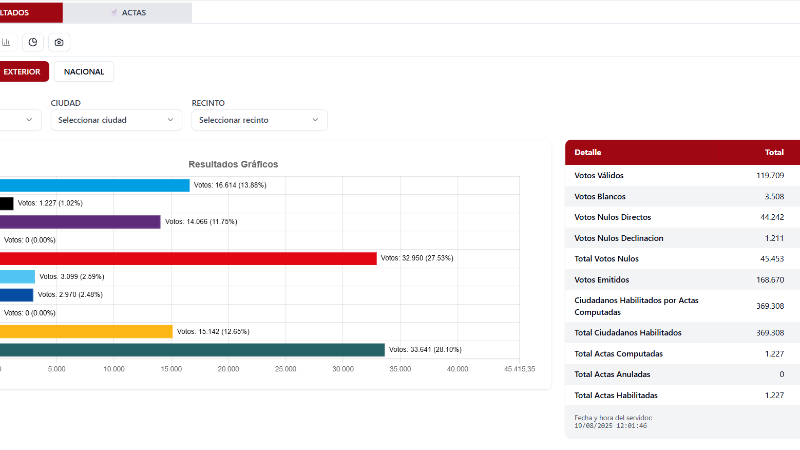Viewport: 800px width, 450px height.
Task: Select the Votos Blancos row label
Action: [x=600, y=196]
